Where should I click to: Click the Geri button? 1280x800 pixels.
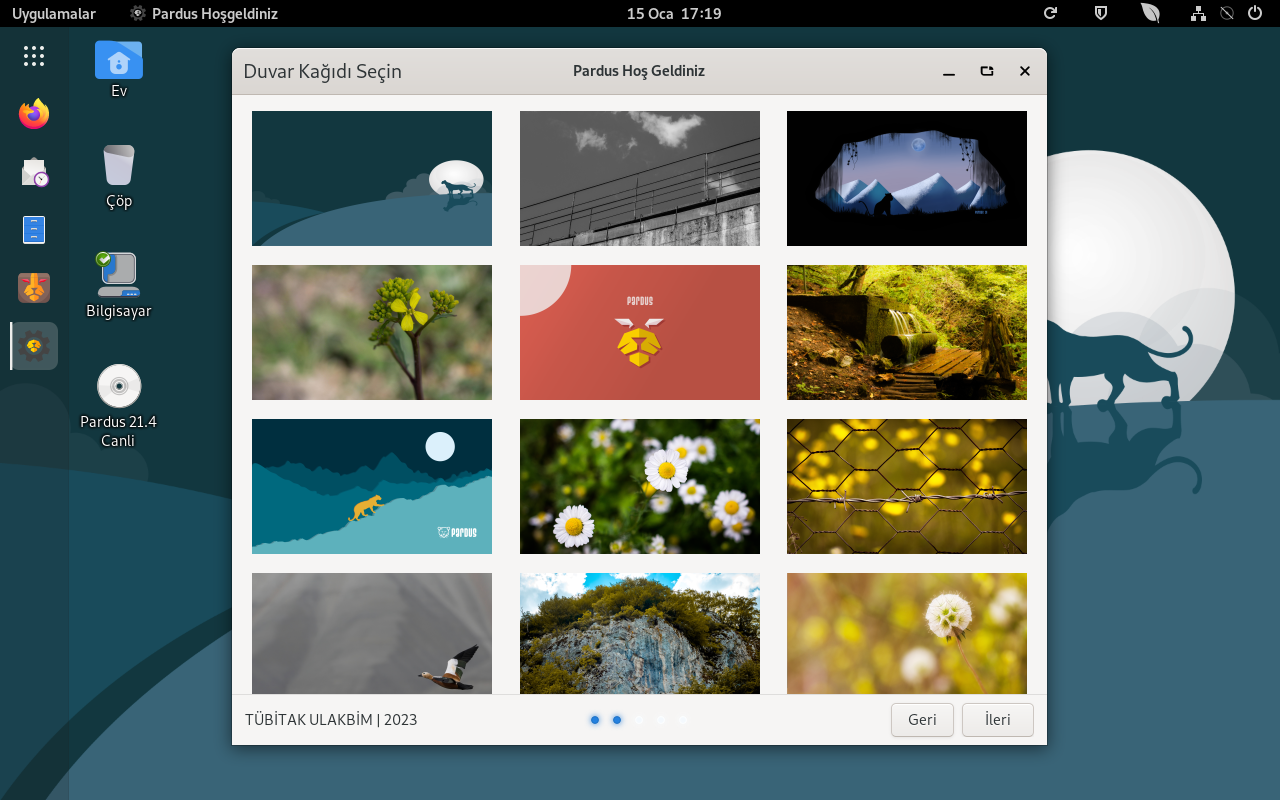pyautogui.click(x=922, y=720)
